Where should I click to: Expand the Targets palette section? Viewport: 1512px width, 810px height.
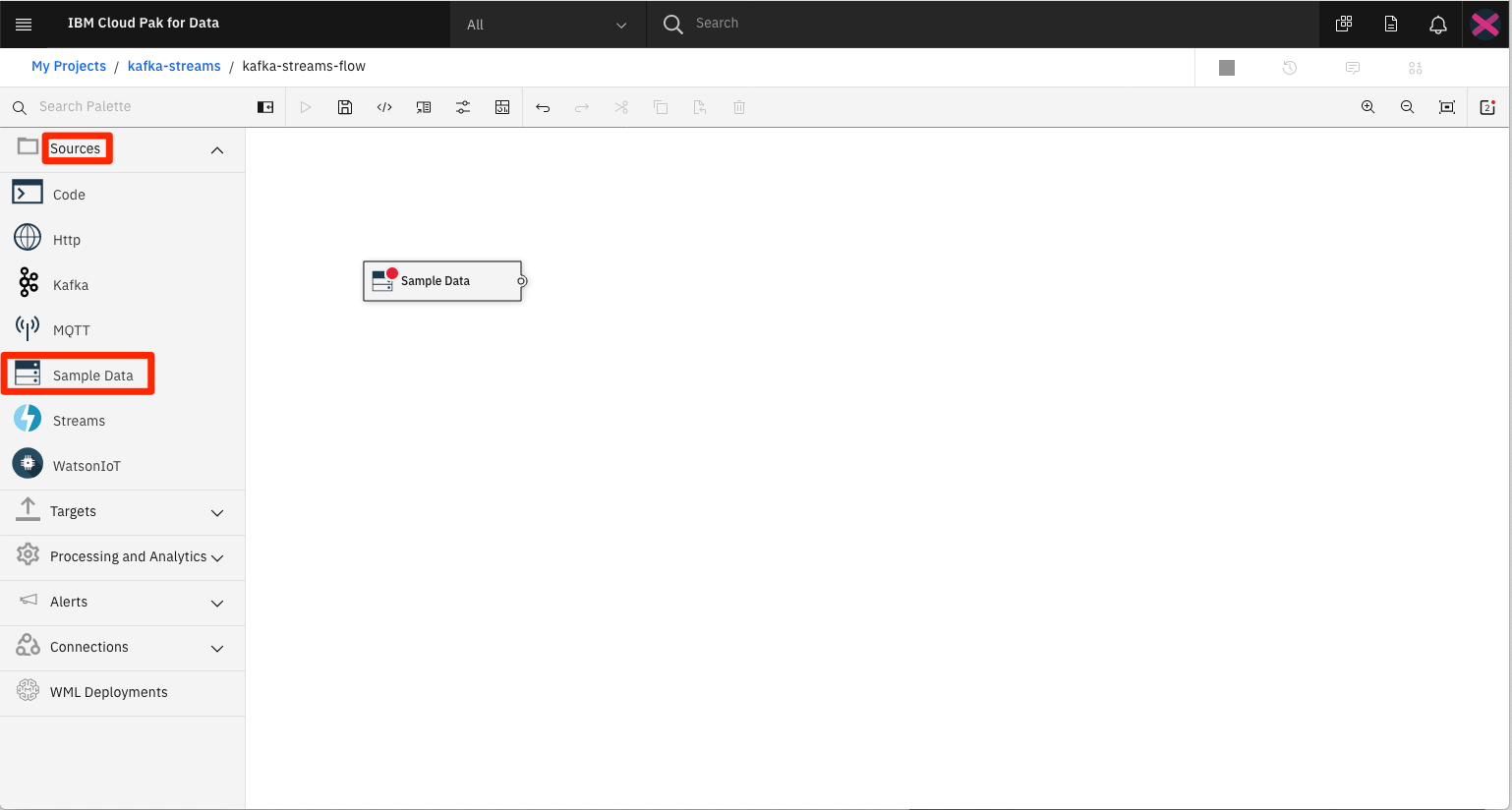pos(123,512)
